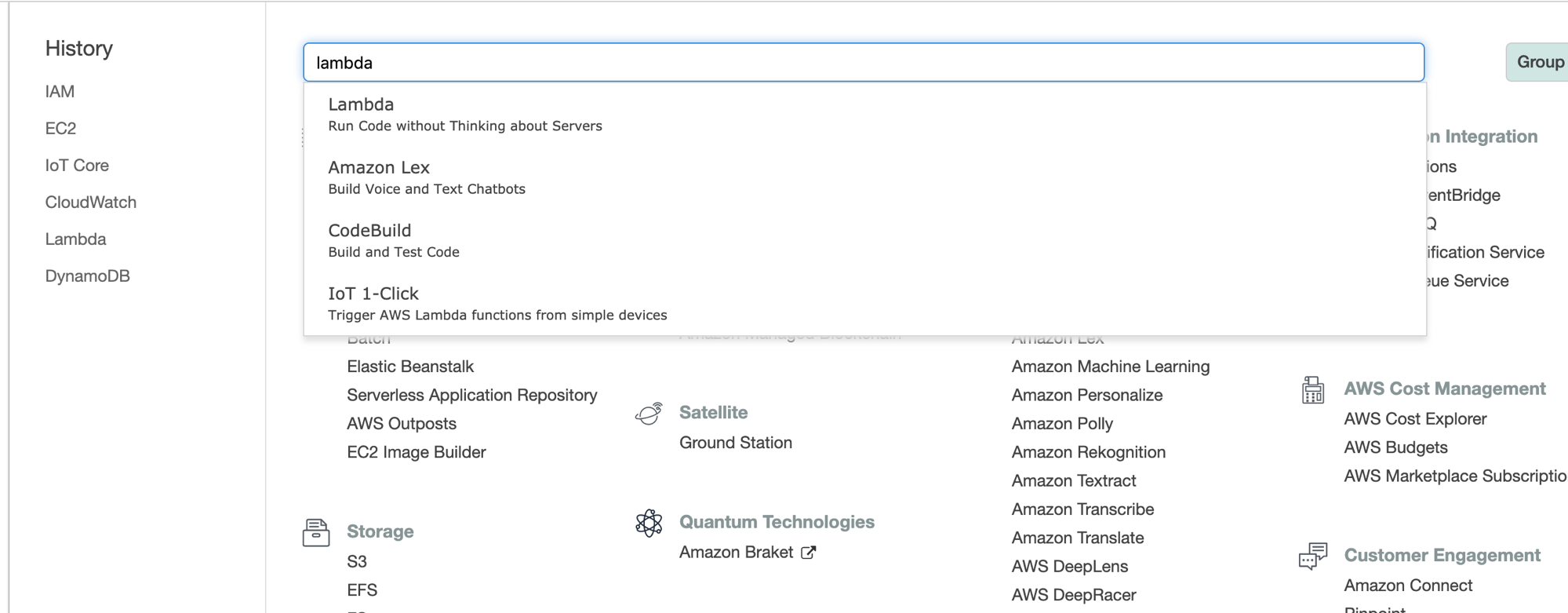The width and height of the screenshot is (1568, 613).
Task: Open CloudWatch from the History list
Action: coord(91,203)
